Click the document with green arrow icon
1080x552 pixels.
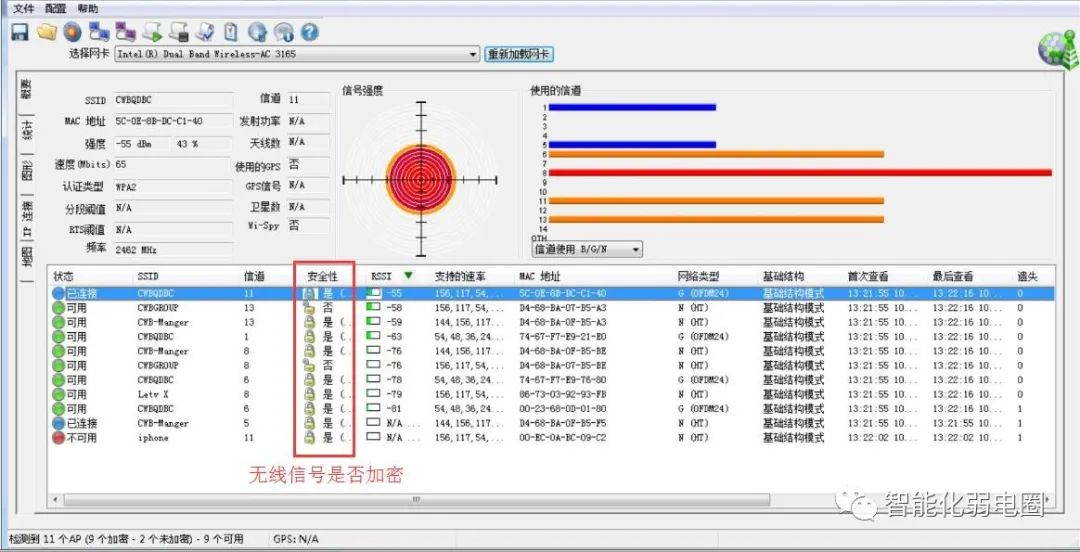(x=152, y=32)
